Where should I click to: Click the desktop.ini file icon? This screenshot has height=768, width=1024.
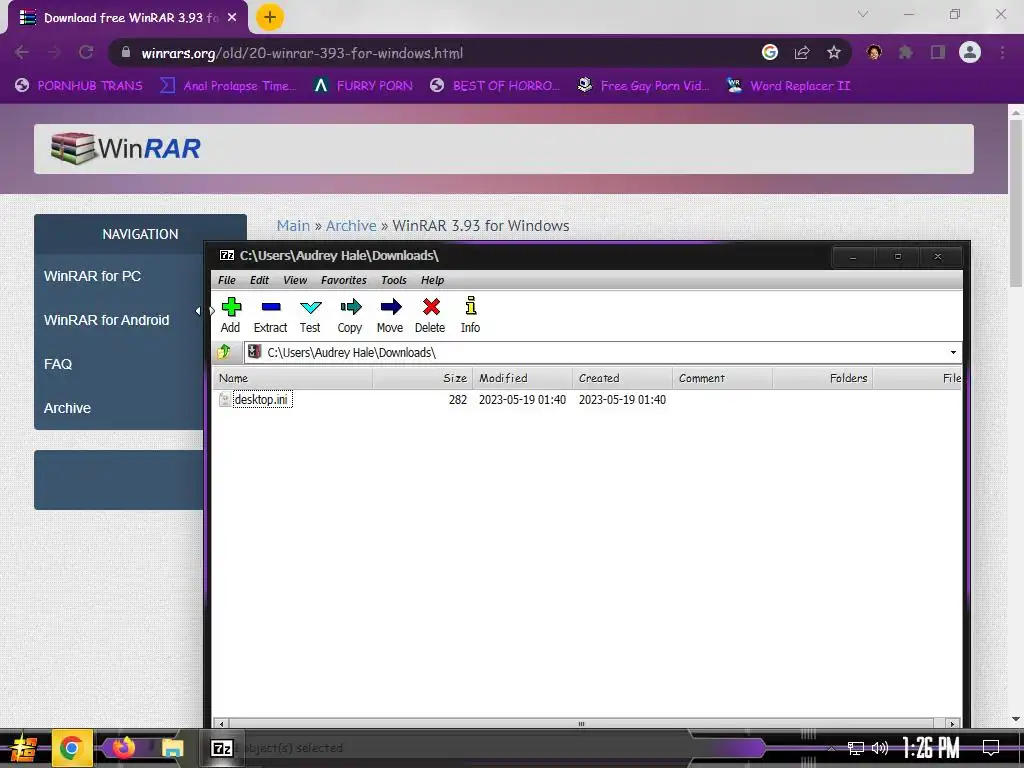tap(225, 399)
